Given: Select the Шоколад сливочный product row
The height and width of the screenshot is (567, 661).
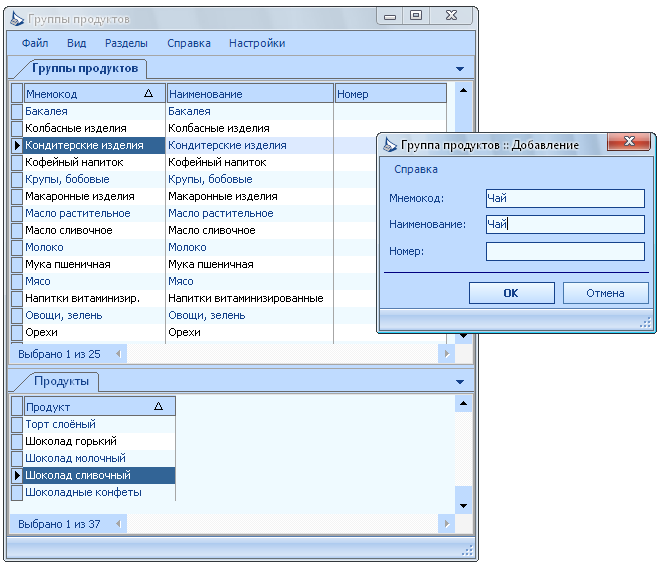Looking at the screenshot, I should tap(99, 476).
